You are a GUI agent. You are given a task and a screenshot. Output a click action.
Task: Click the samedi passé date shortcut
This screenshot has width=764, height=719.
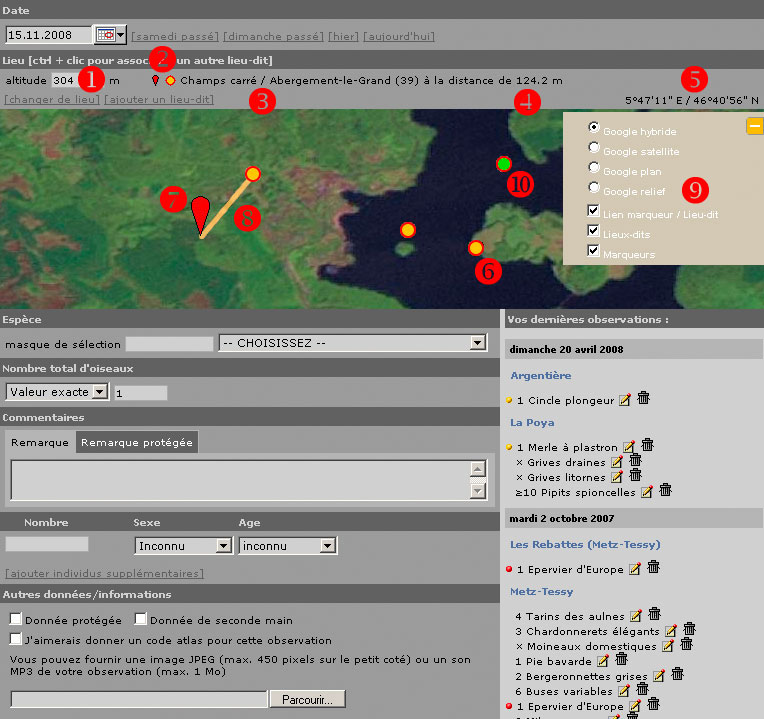point(175,37)
